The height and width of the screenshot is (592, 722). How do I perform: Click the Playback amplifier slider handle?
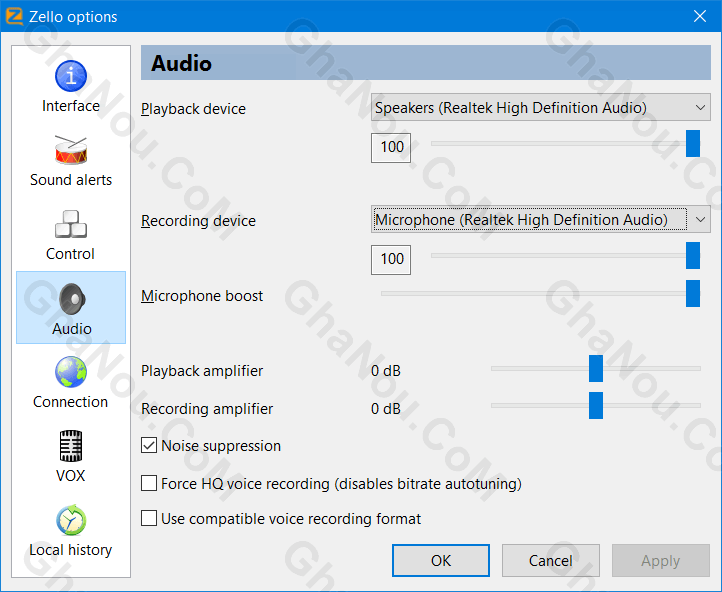(x=596, y=368)
